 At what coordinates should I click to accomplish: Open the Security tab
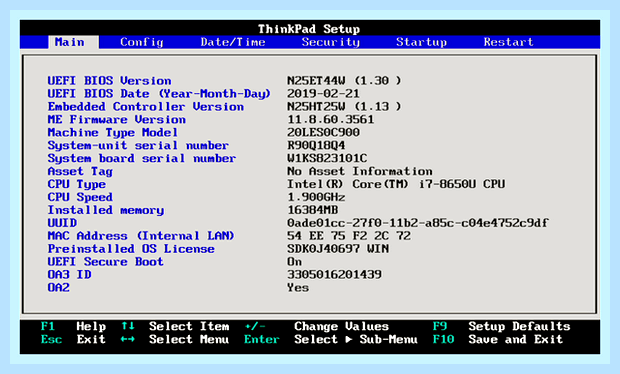pos(331,42)
